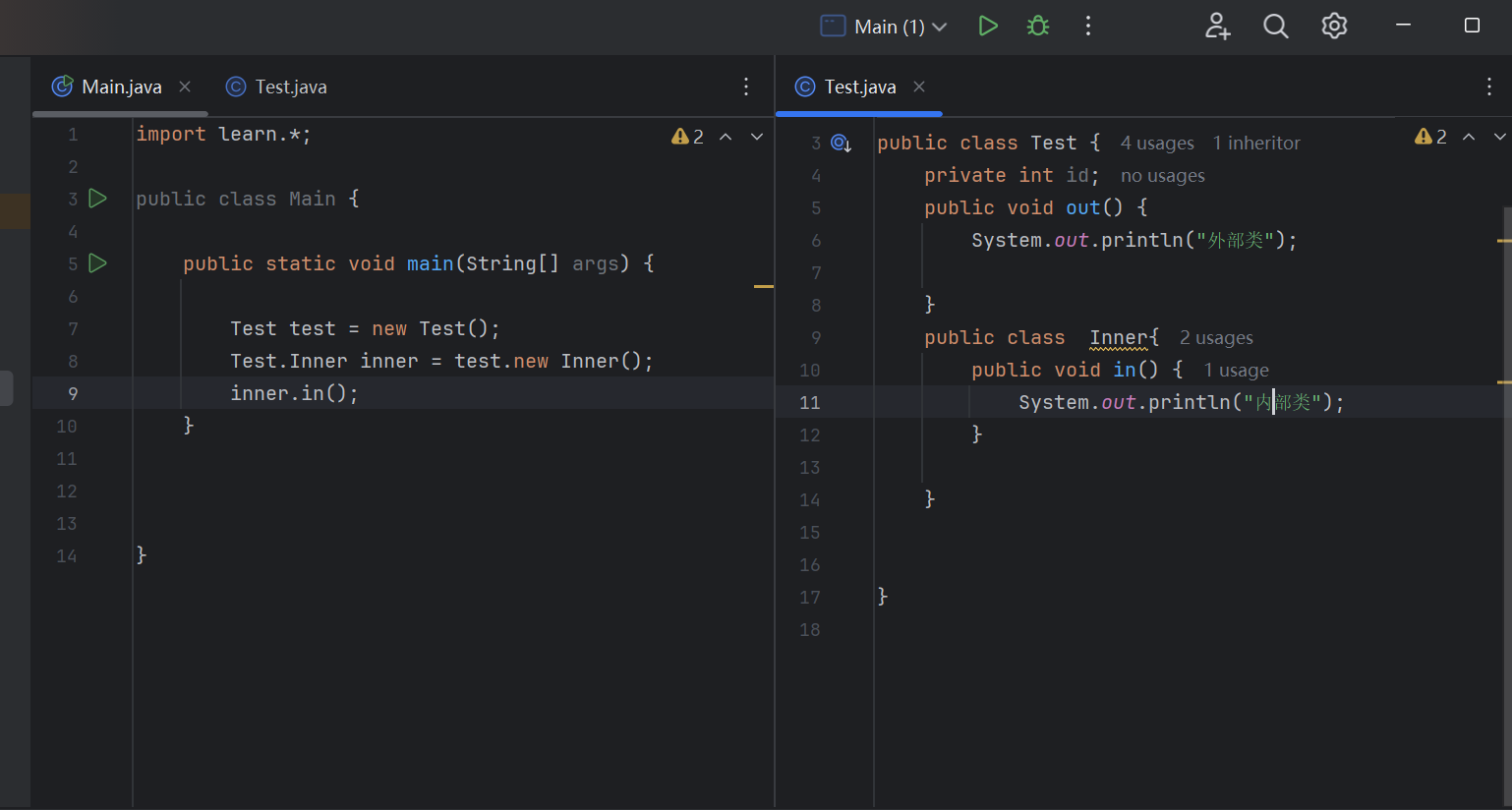Click '2 usages' hint on Inner class

coord(1216,338)
